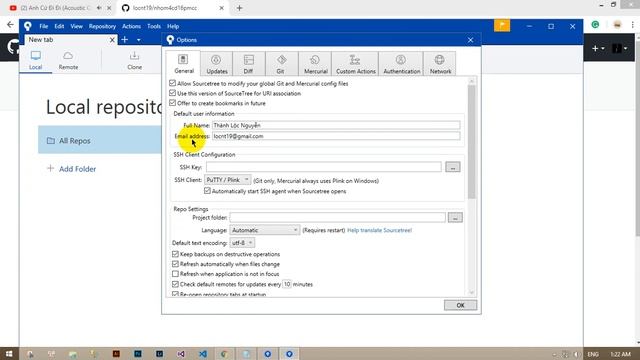Open the Repository menu

click(102, 26)
